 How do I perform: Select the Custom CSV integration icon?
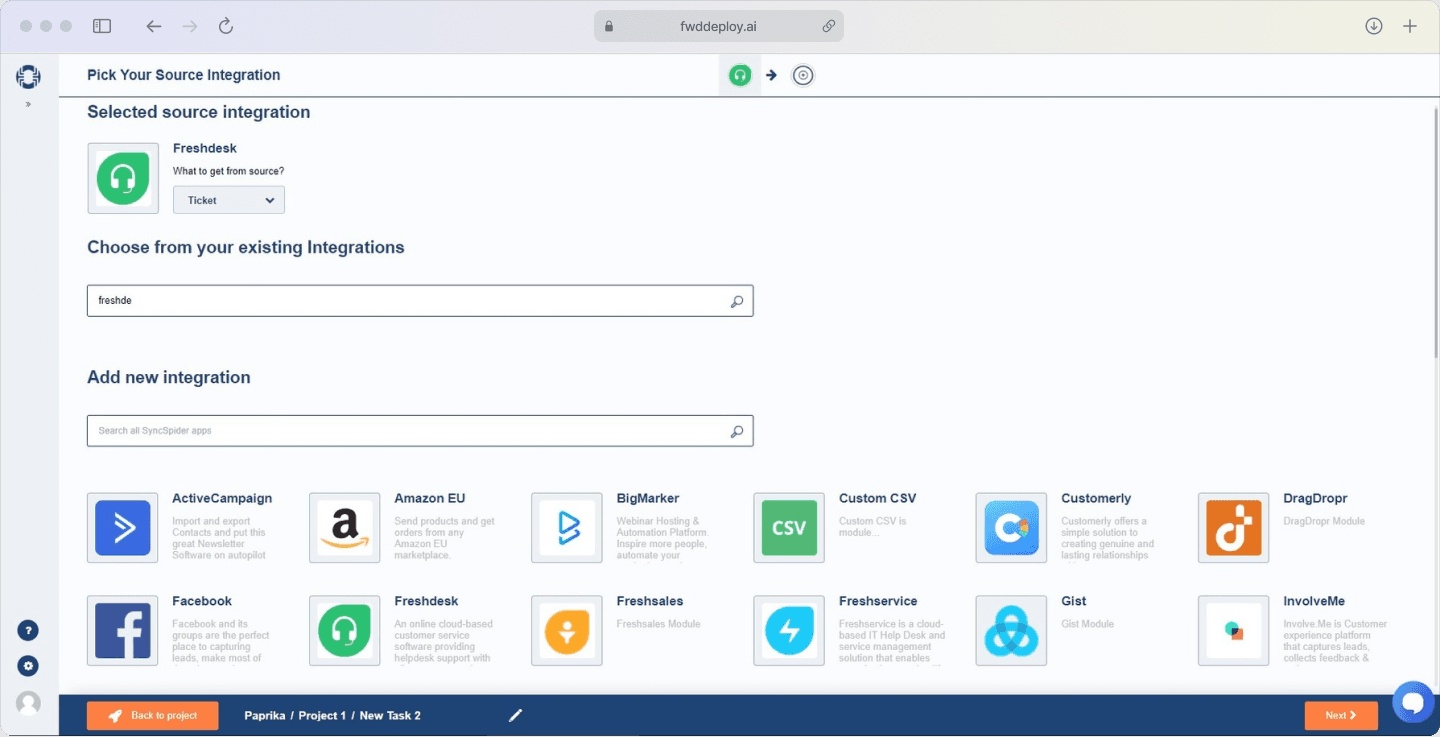[789, 528]
